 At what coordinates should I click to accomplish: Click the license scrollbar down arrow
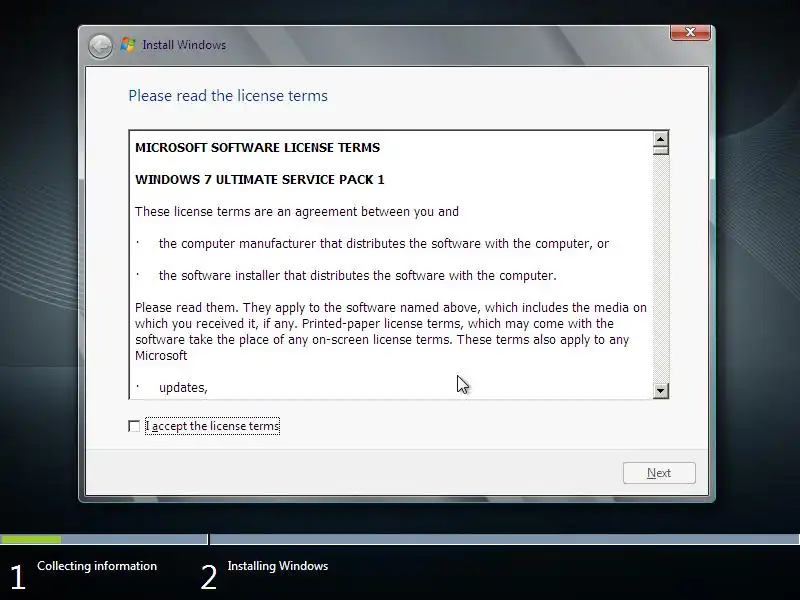pyautogui.click(x=660, y=391)
